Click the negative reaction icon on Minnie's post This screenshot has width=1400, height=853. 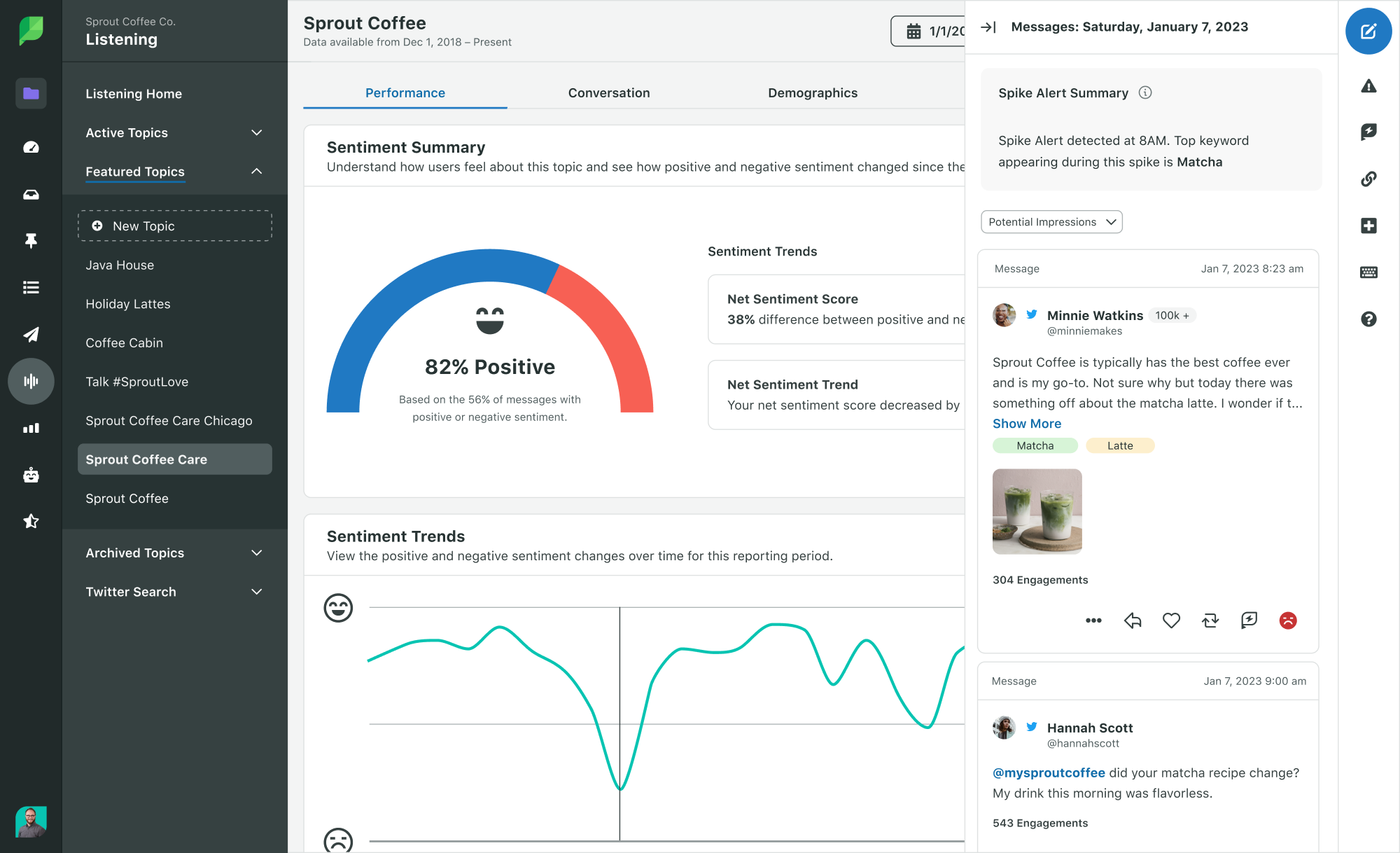(1288, 619)
